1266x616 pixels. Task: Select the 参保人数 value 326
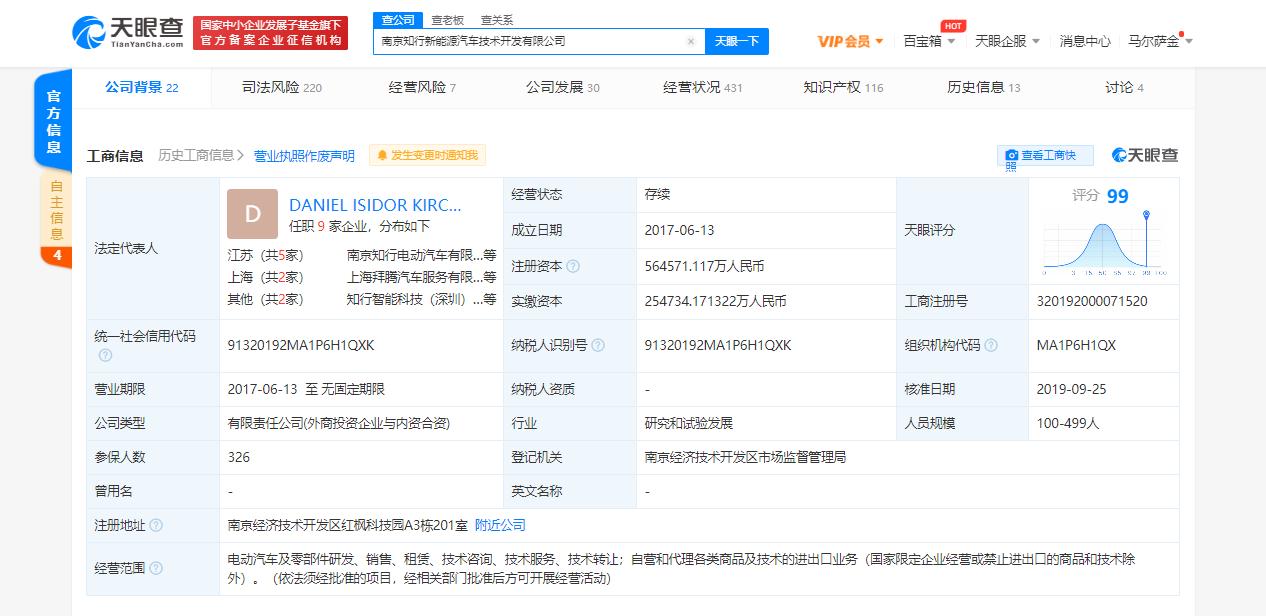click(x=238, y=457)
